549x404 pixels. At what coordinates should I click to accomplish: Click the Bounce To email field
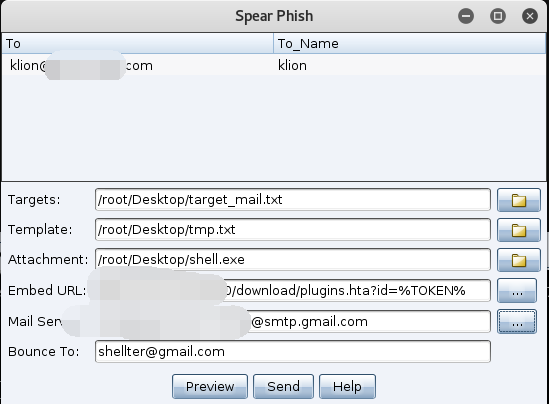point(293,351)
